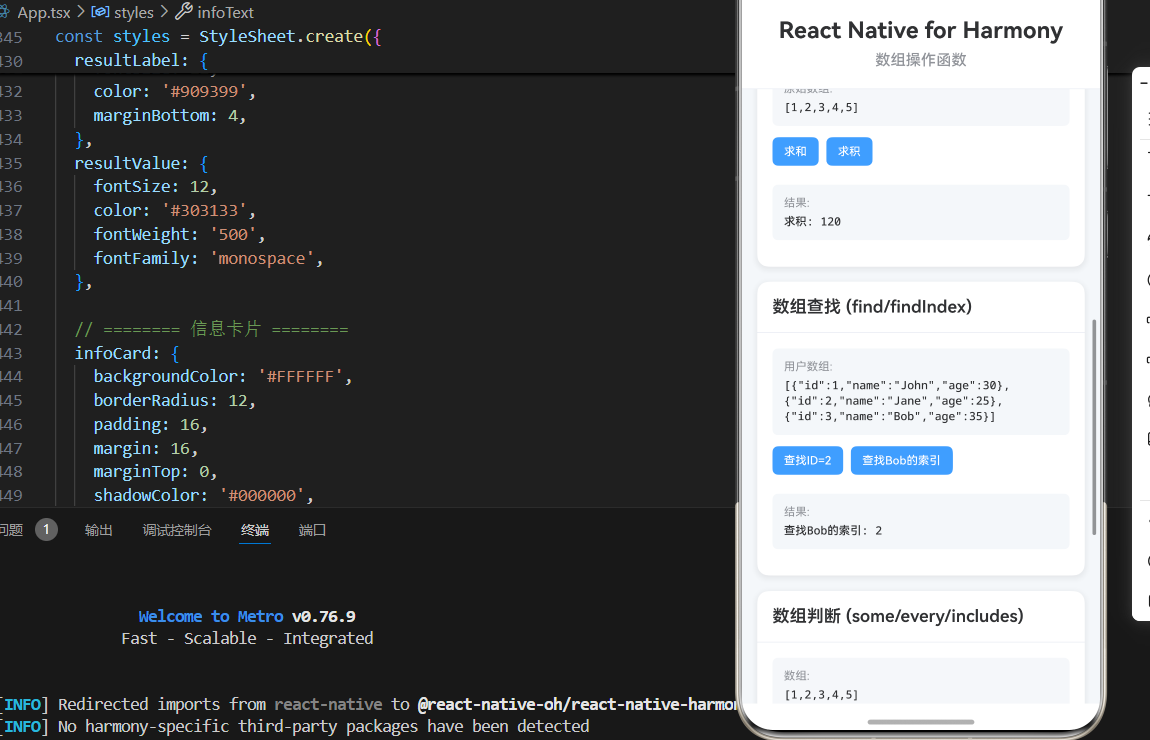Click the sticky line 'const styles = StyleSheet.create({'
Screen dimensions: 1150x740
click(x=219, y=37)
